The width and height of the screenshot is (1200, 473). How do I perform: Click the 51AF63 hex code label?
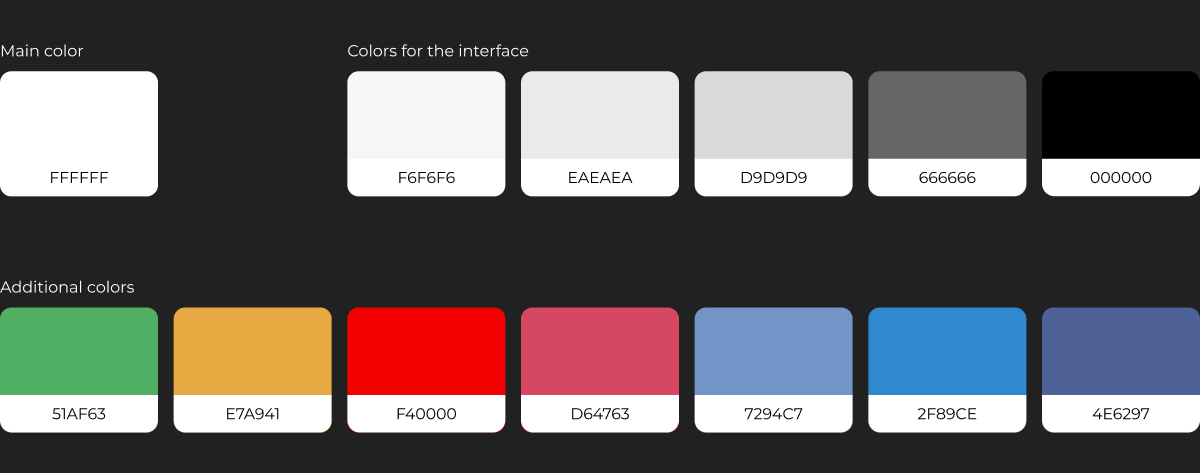click(x=79, y=414)
